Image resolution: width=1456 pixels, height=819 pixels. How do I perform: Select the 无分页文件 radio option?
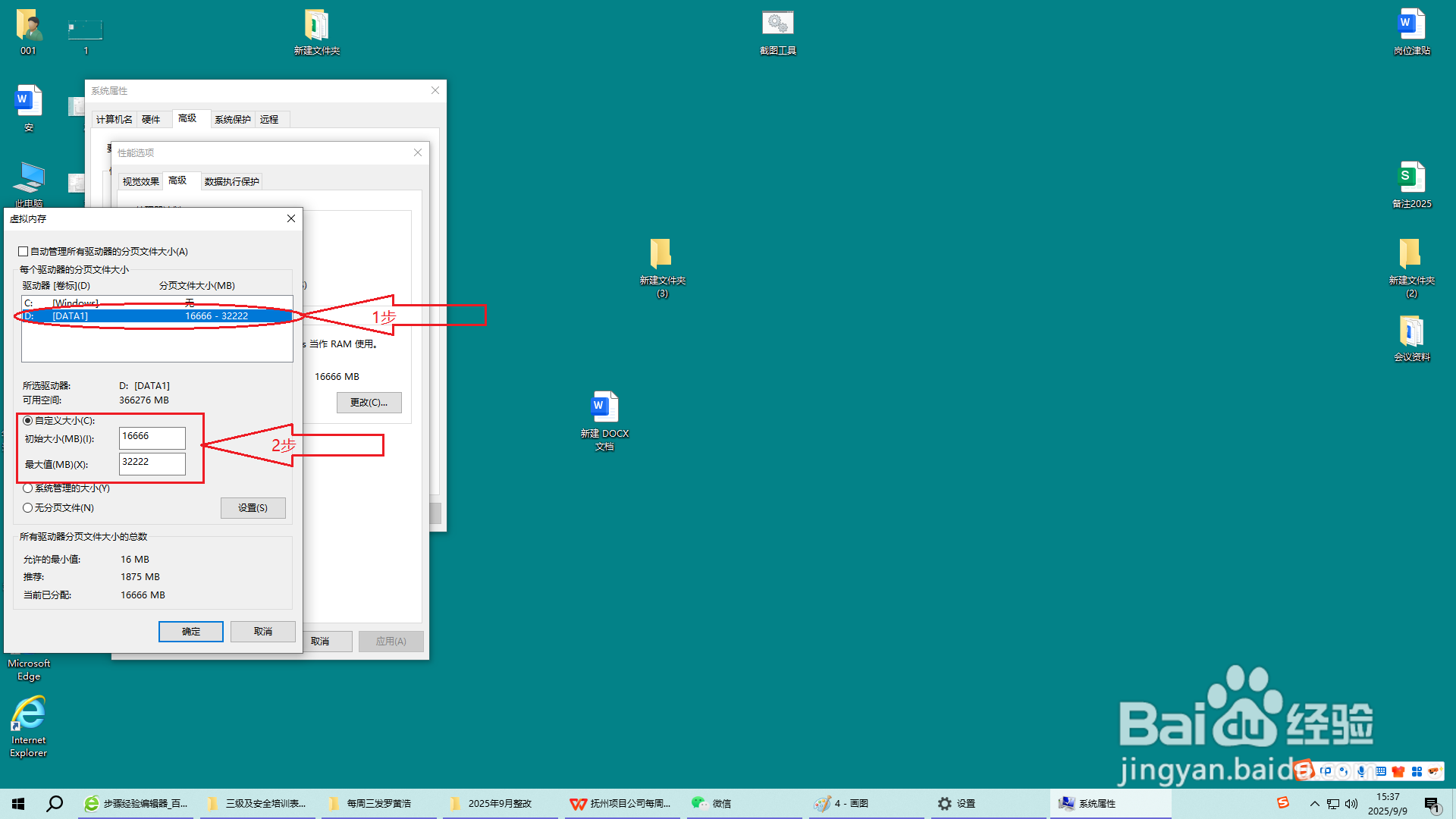28,508
